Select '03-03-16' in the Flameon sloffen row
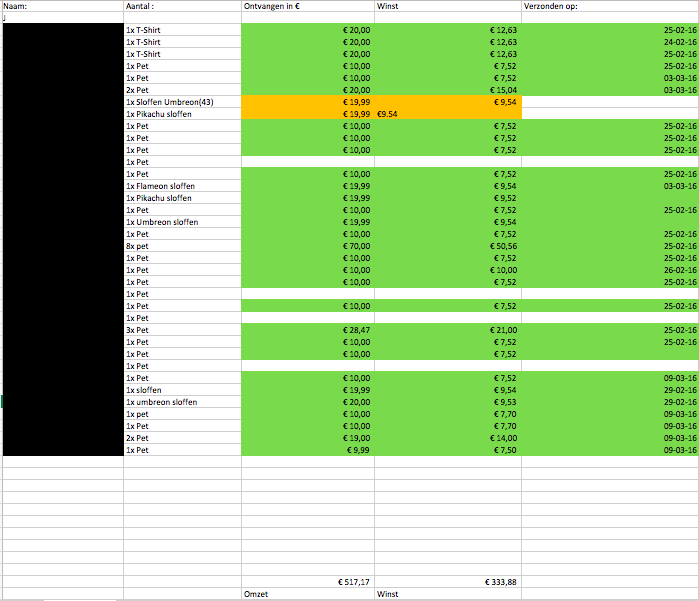 pos(610,186)
